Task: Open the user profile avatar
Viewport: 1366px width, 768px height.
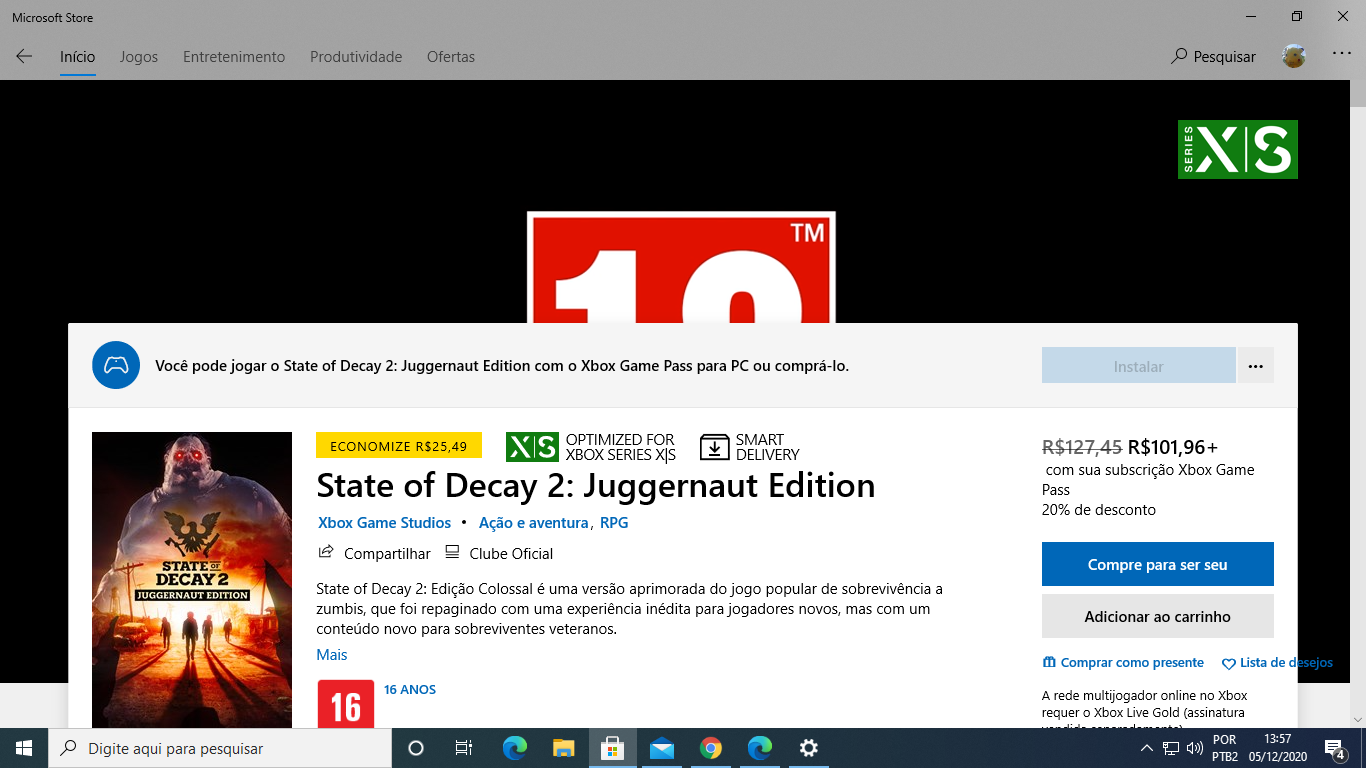Action: click(x=1294, y=56)
